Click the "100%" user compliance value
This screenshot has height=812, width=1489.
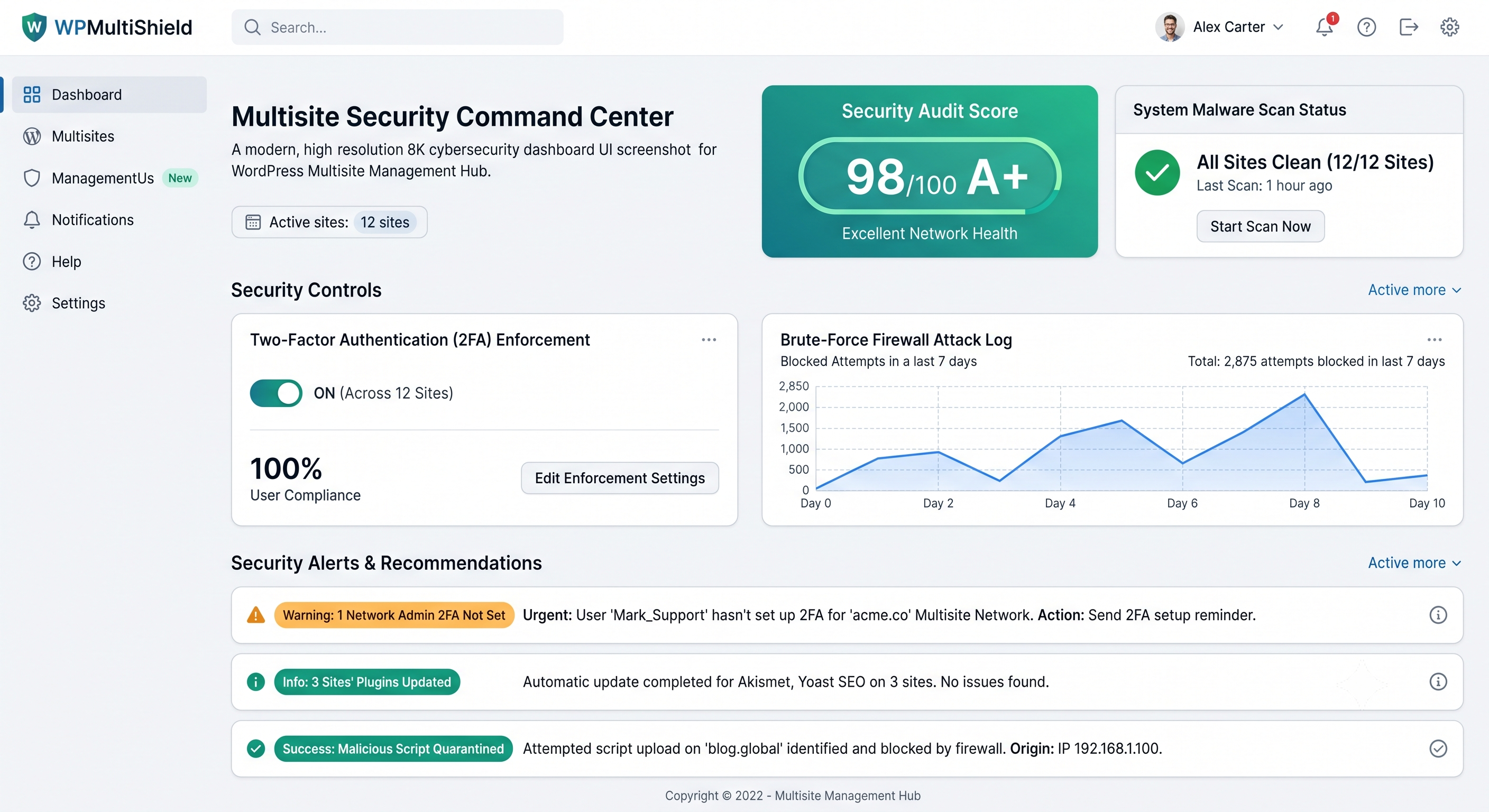coord(286,468)
